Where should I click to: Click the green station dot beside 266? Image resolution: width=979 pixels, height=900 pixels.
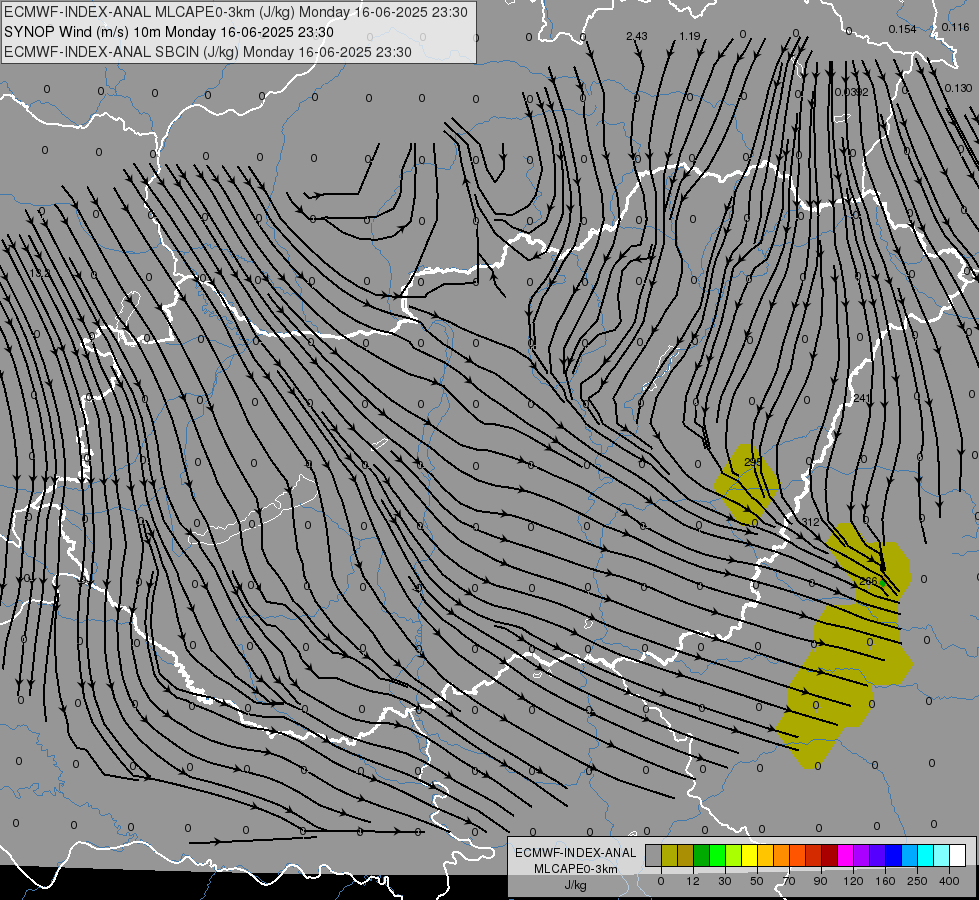click(x=883, y=583)
